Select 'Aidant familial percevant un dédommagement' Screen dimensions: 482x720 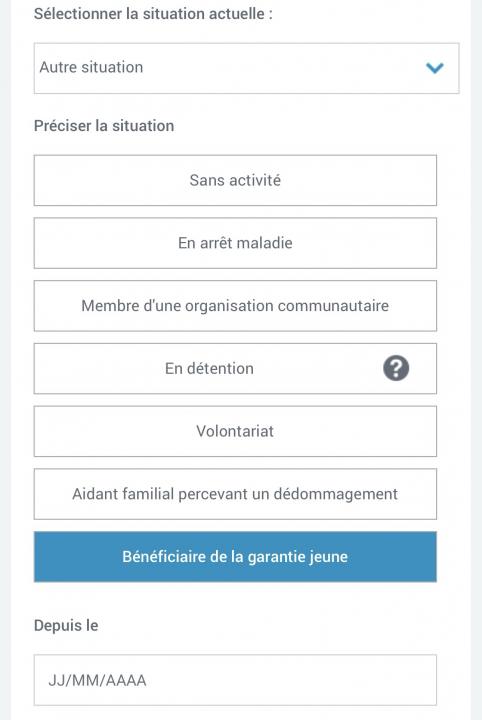click(x=235, y=494)
